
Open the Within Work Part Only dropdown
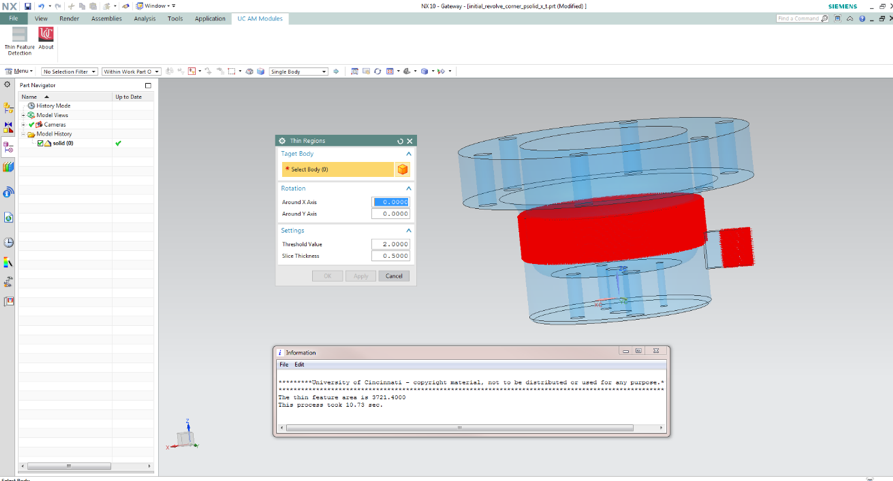point(131,72)
